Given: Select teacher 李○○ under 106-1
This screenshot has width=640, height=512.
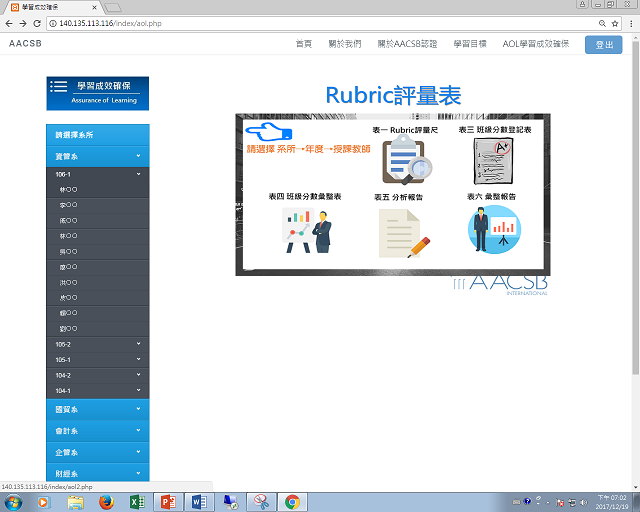Looking at the screenshot, I should [x=98, y=205].
